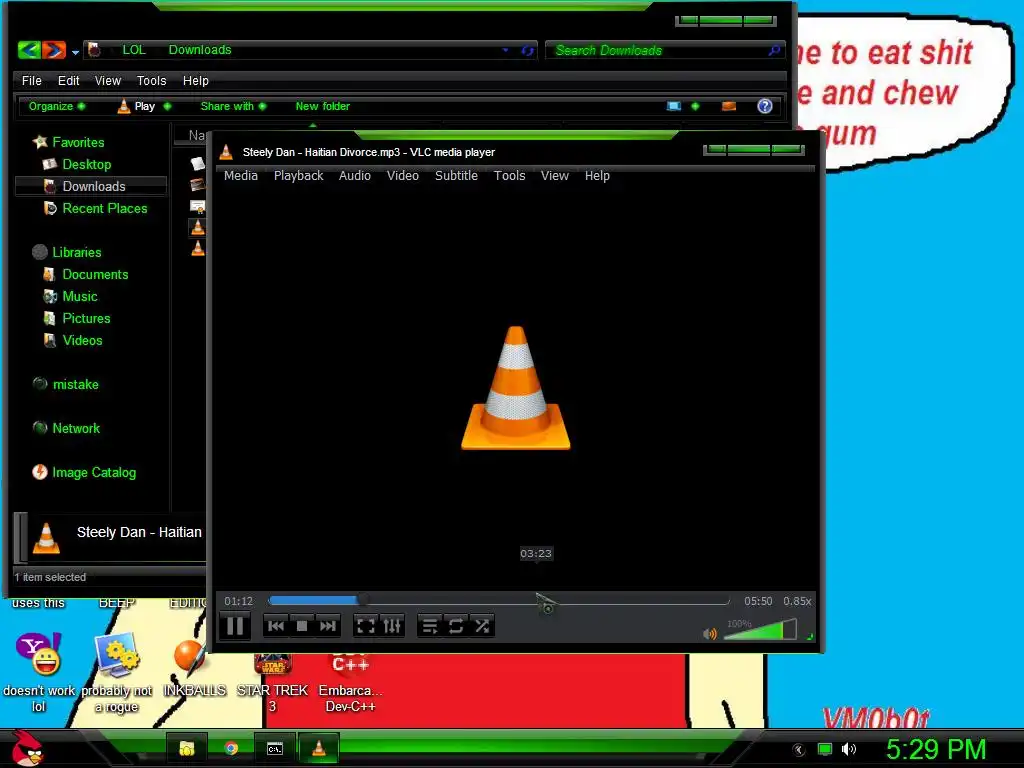1024x768 pixels.
Task: Toggle loop mode in VLC
Action: 456,626
